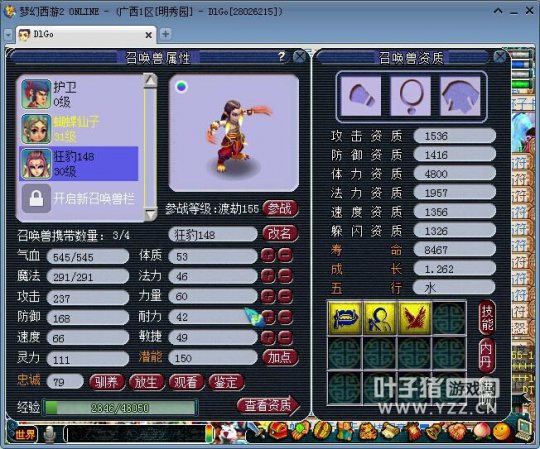Click the help question mark in 召唤兽属性
540x449 pixels.
tap(282, 56)
